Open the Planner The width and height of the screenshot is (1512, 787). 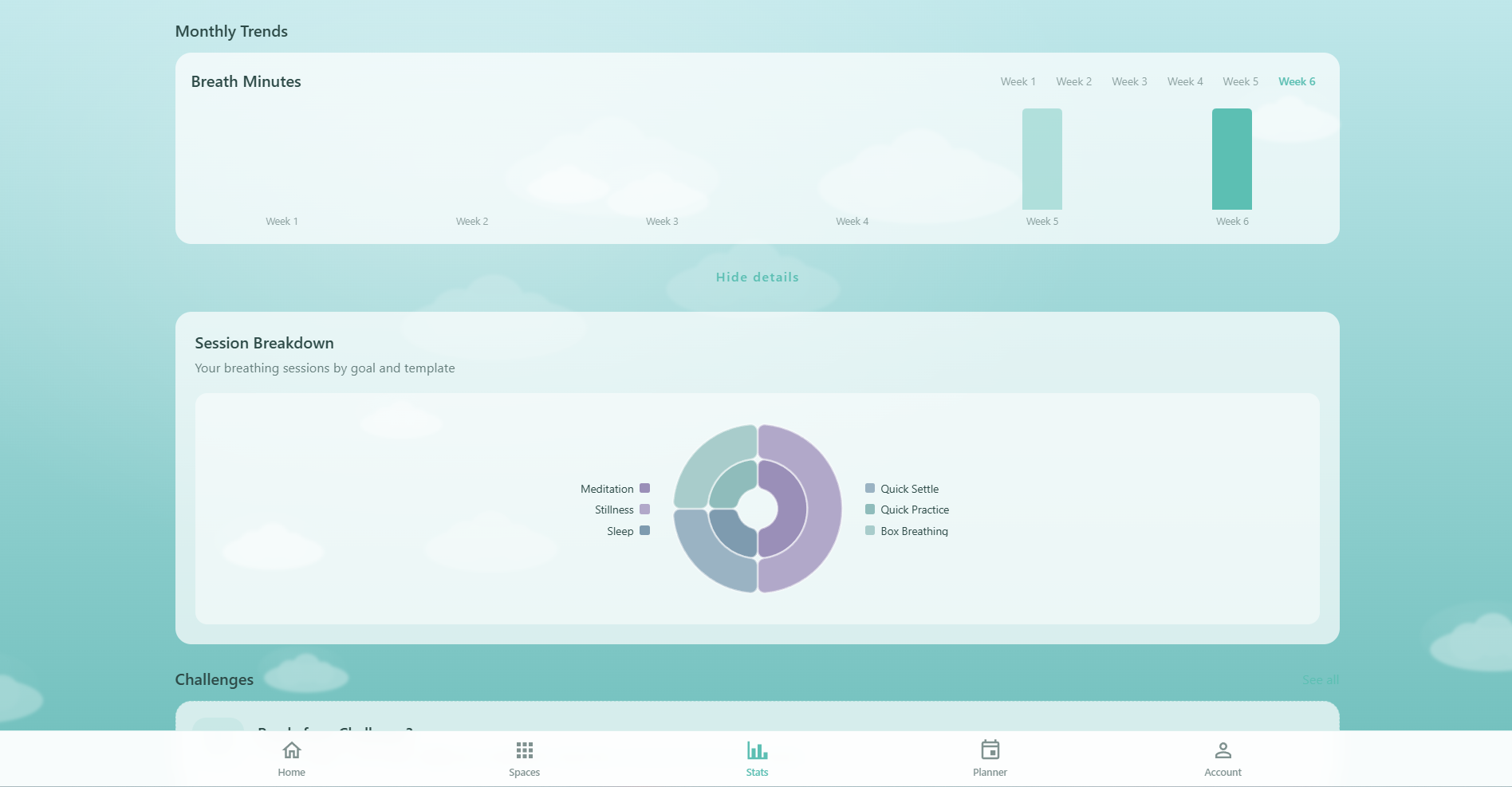(989, 757)
